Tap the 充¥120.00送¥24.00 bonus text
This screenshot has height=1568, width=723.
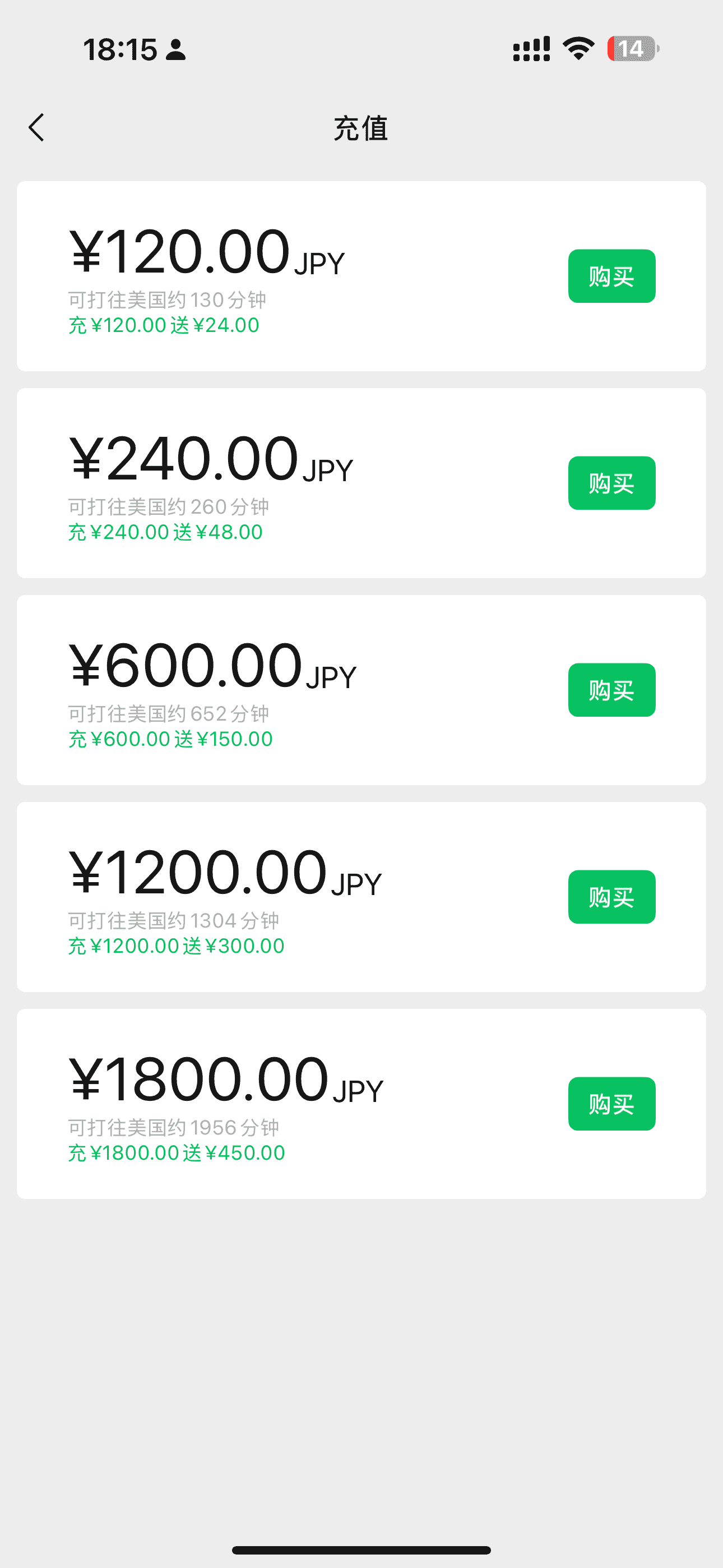click(164, 326)
